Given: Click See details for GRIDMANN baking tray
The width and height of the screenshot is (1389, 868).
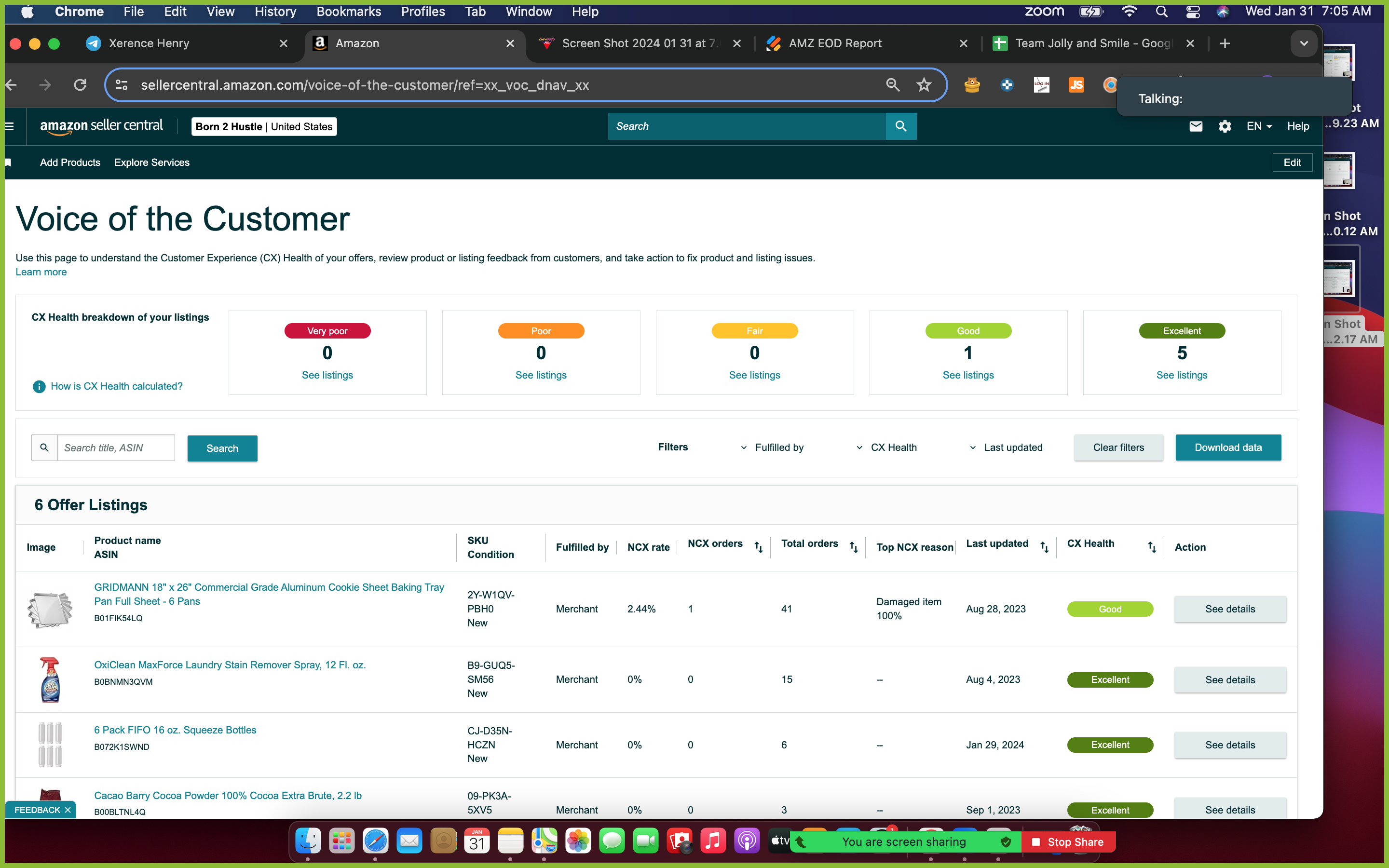Looking at the screenshot, I should [1230, 609].
